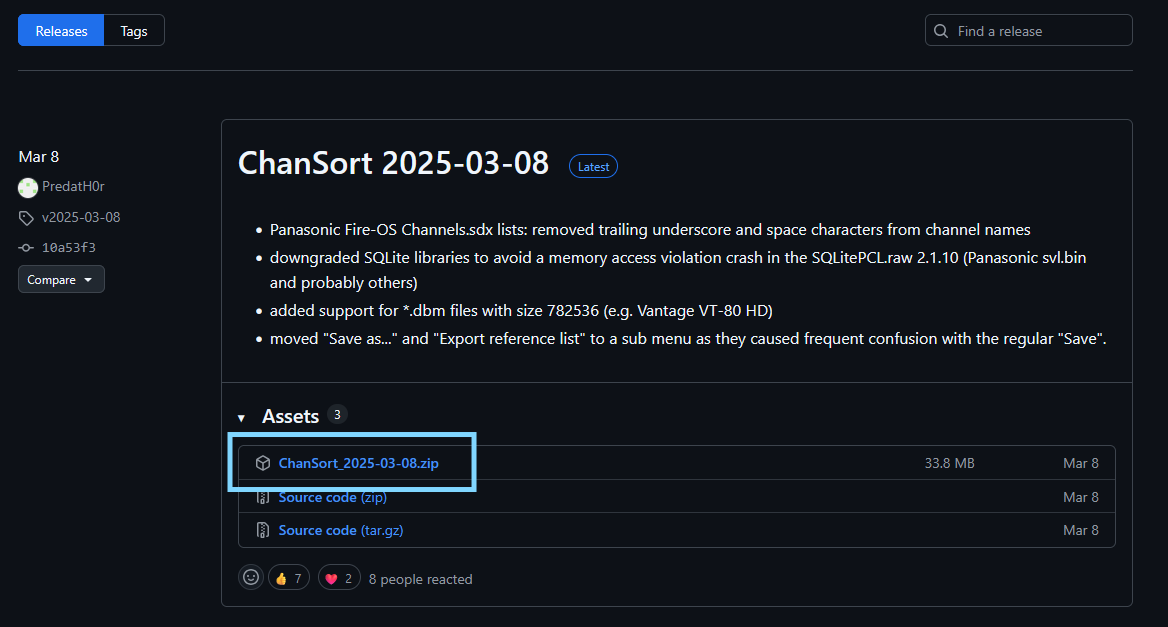The image size is (1168, 627).
Task: Click Mar 8 date in Source code (tar.gz) row
Action: [x=1081, y=530]
